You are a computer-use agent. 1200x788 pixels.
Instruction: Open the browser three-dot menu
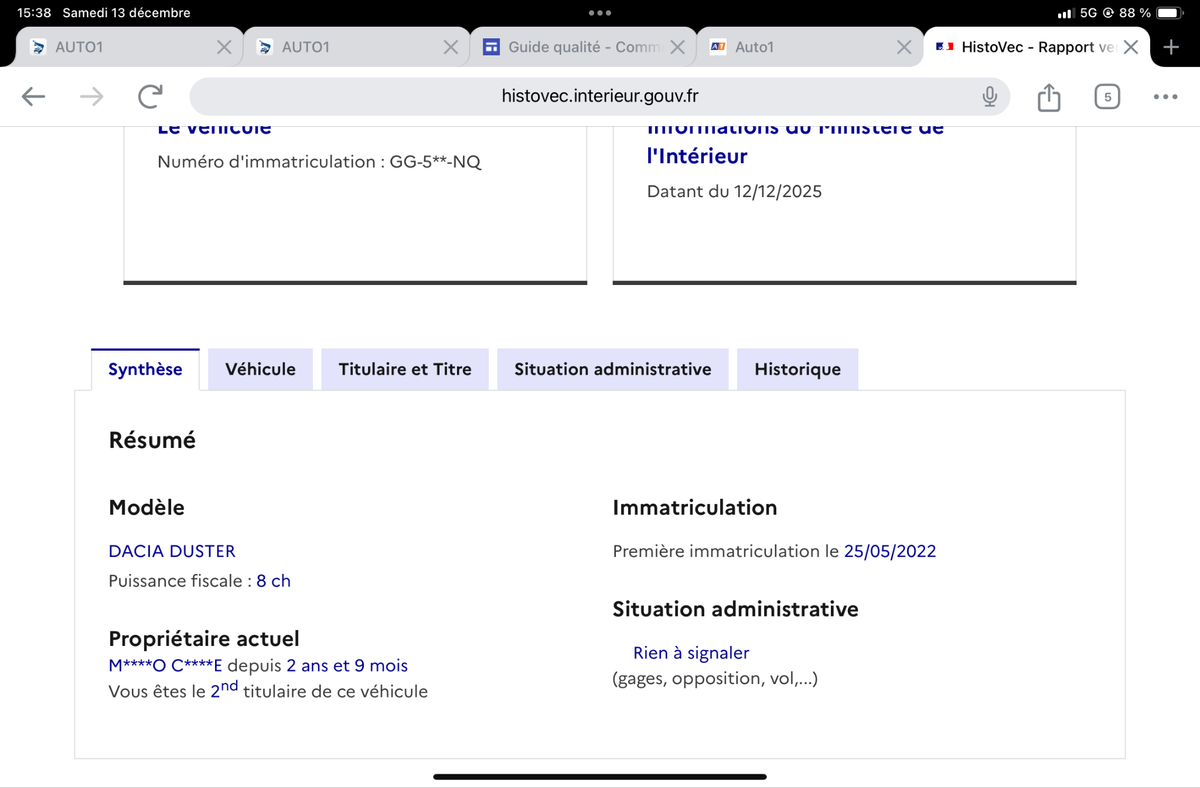1165,97
